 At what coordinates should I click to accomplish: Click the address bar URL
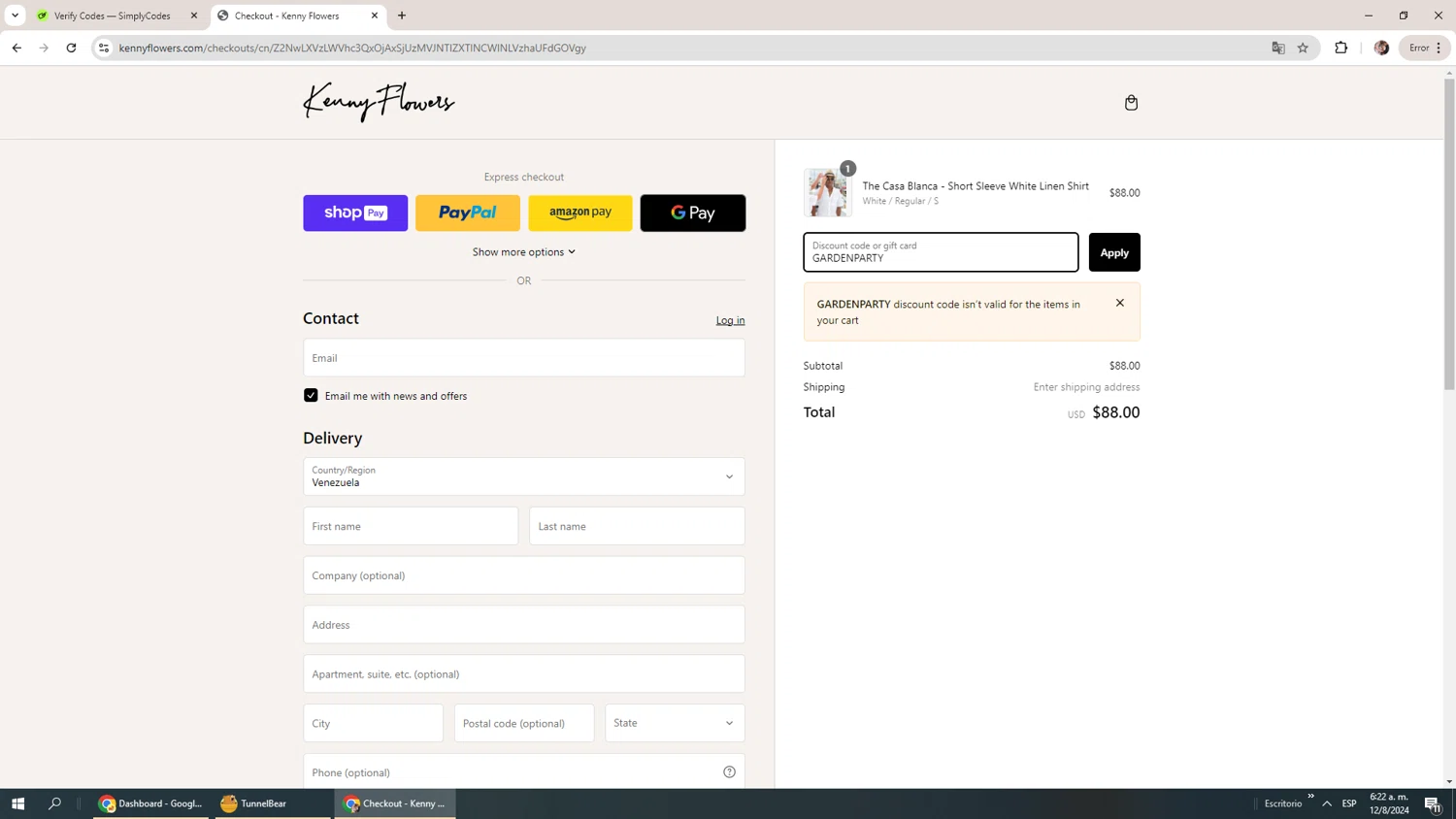tap(352, 48)
